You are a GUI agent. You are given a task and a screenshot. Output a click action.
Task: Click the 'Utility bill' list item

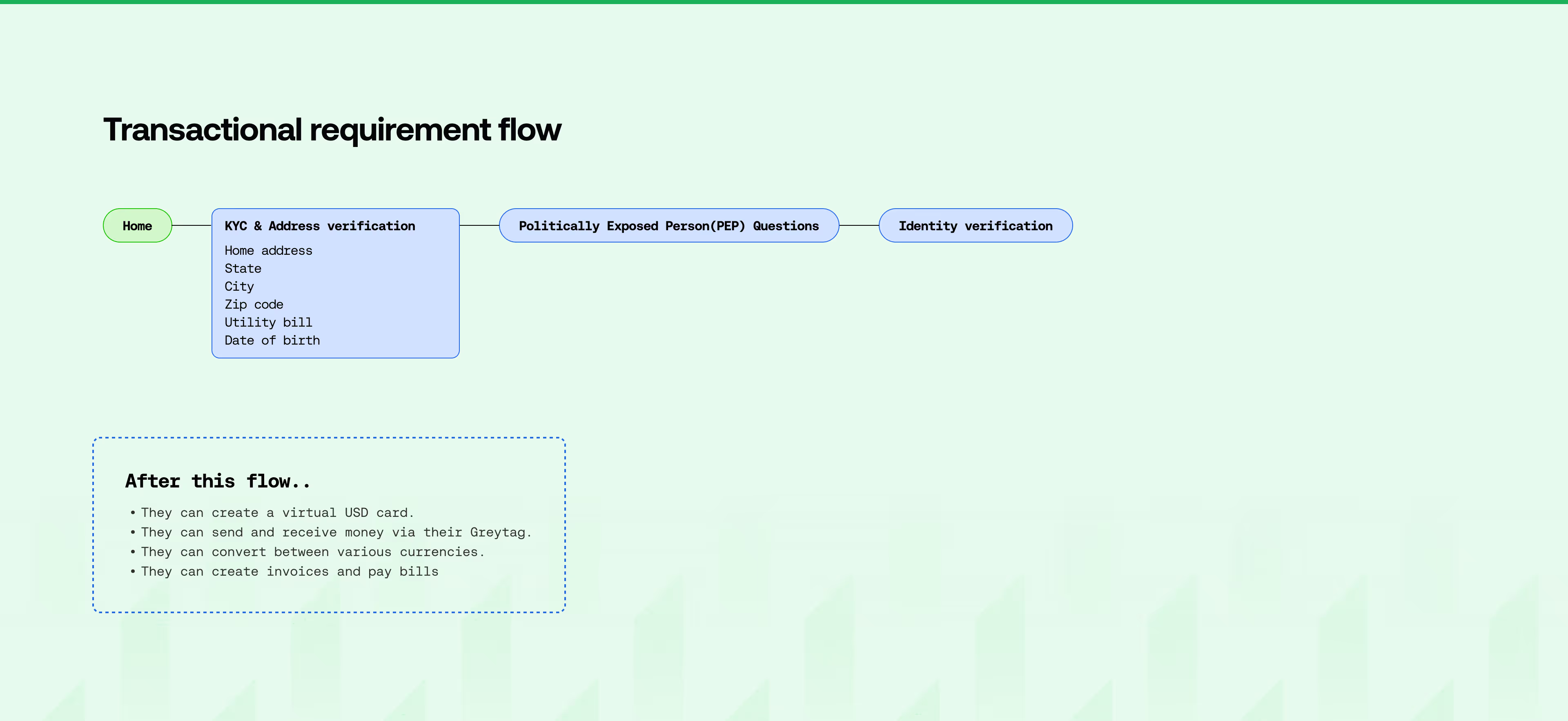(x=268, y=323)
